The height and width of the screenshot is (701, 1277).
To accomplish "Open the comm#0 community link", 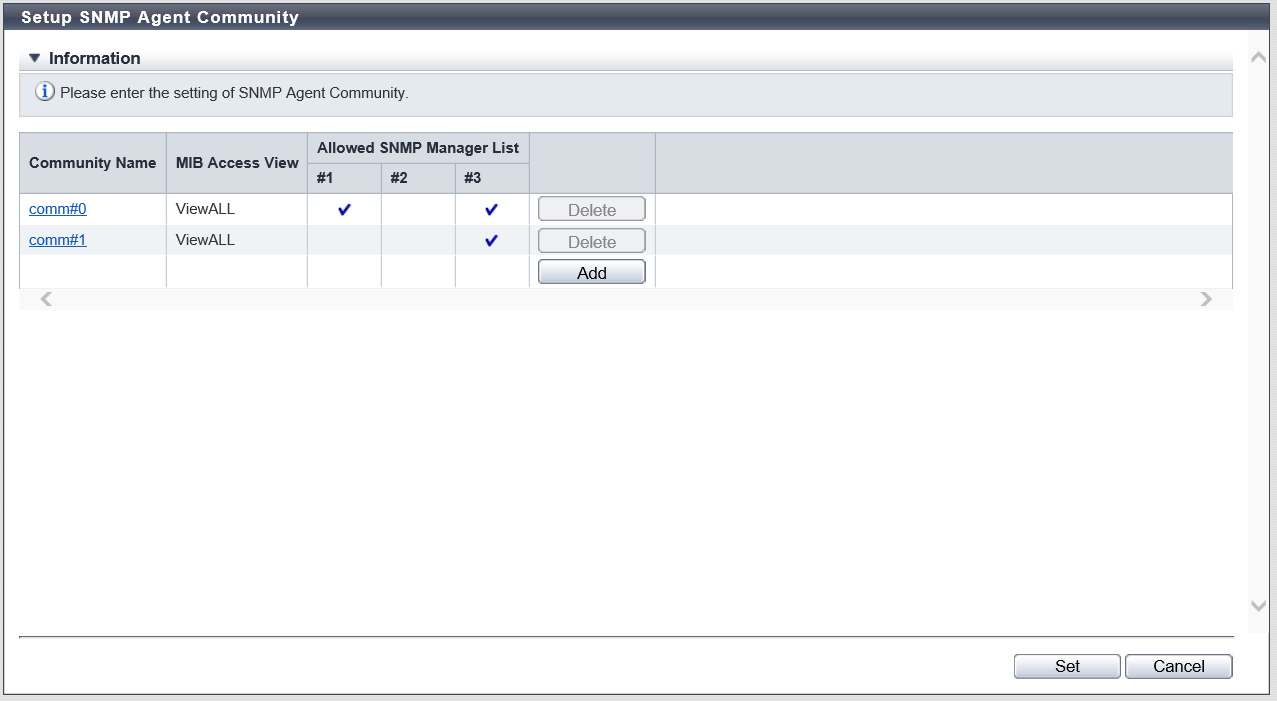I will (x=58, y=210).
